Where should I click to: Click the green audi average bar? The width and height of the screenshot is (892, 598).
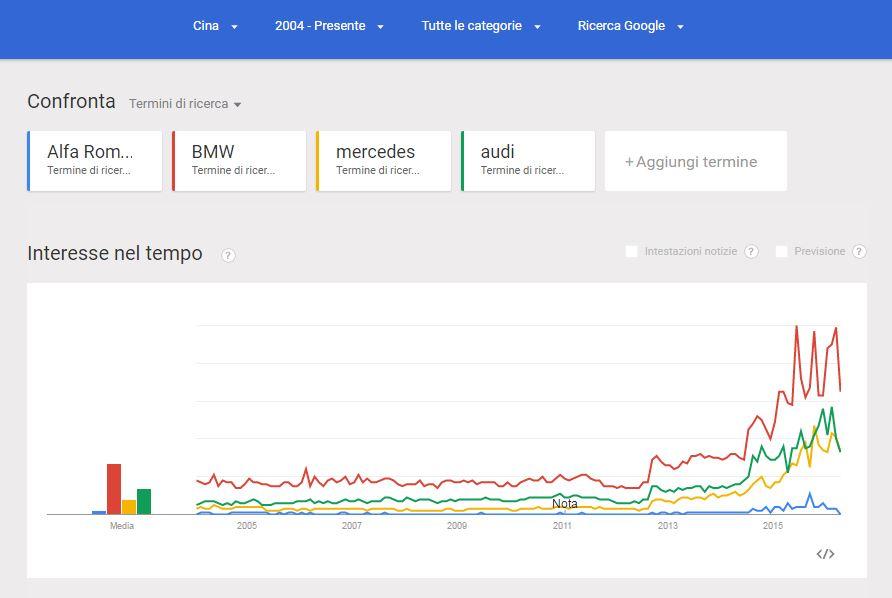[144, 501]
